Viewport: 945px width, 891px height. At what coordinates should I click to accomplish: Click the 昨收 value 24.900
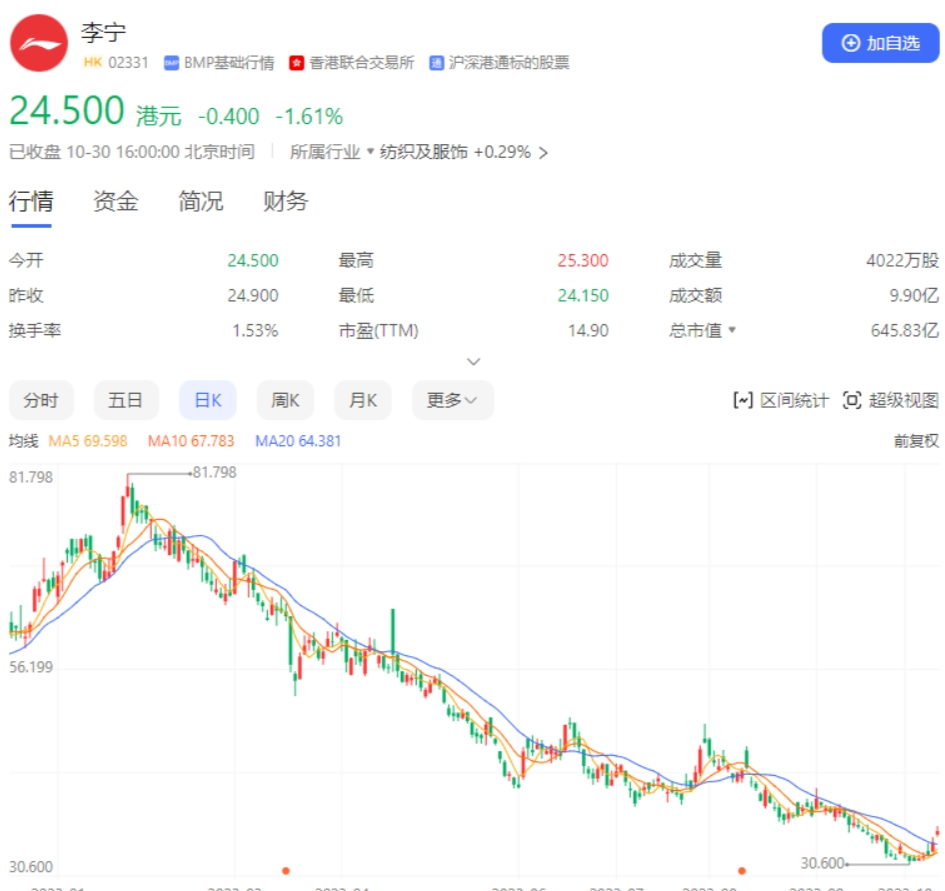coord(253,295)
